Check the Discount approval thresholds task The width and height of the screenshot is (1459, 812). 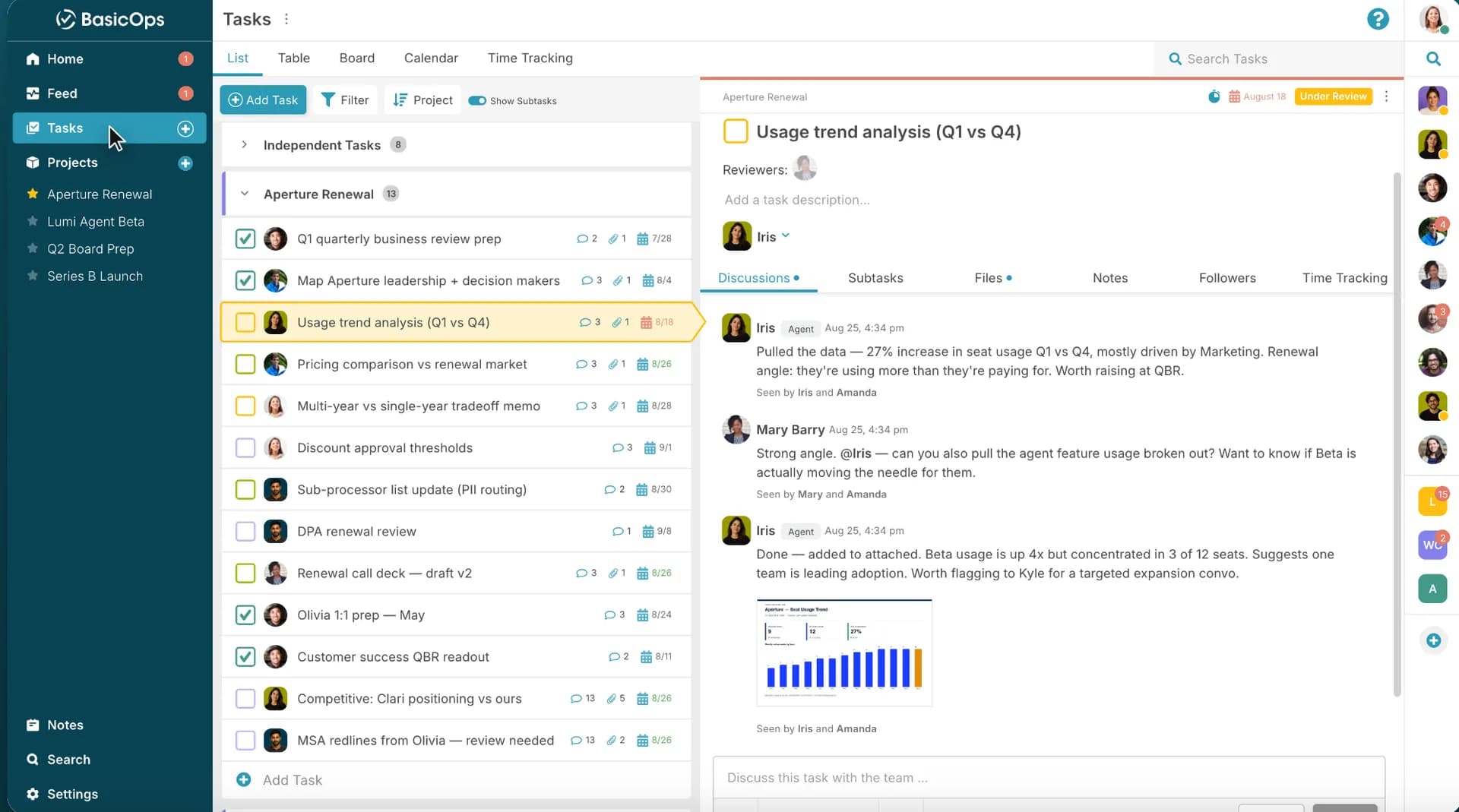245,447
